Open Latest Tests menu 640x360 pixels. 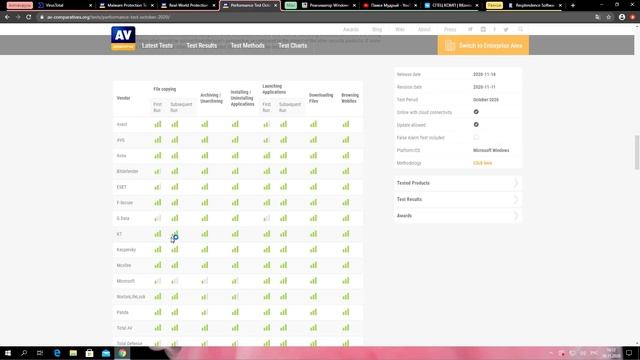(157, 45)
